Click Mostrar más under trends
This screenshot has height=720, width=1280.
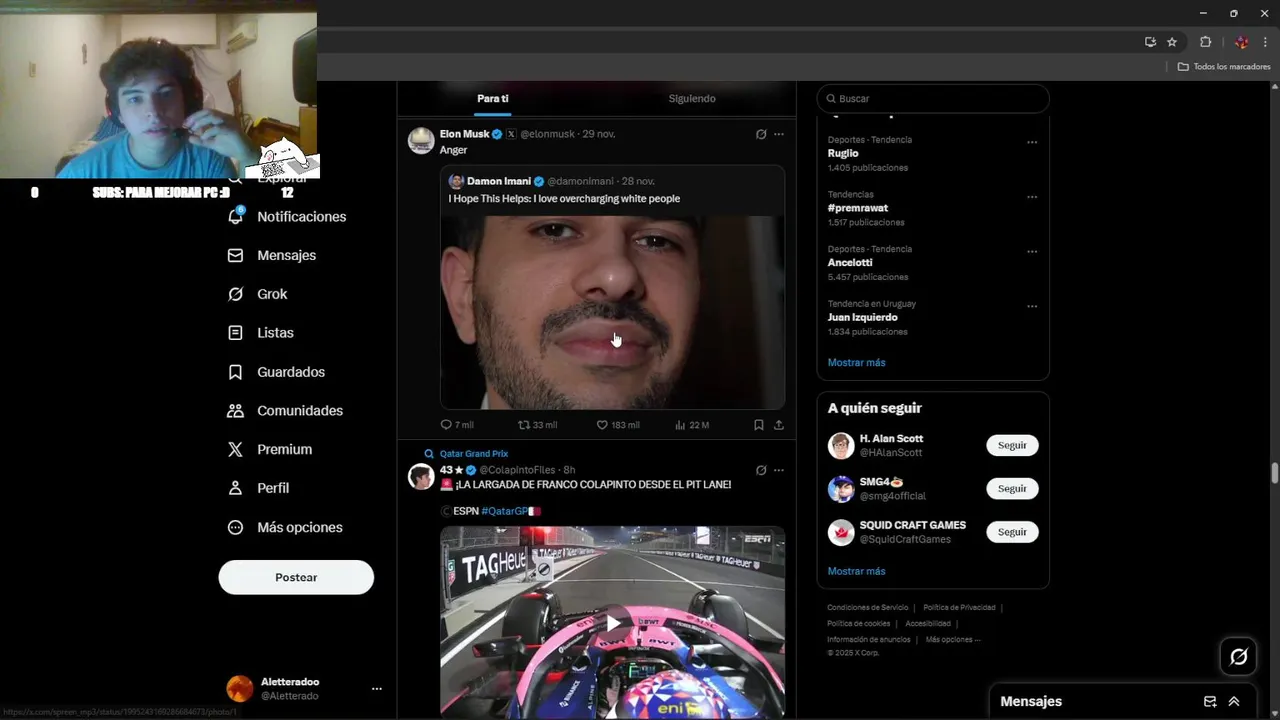pyautogui.click(x=857, y=363)
